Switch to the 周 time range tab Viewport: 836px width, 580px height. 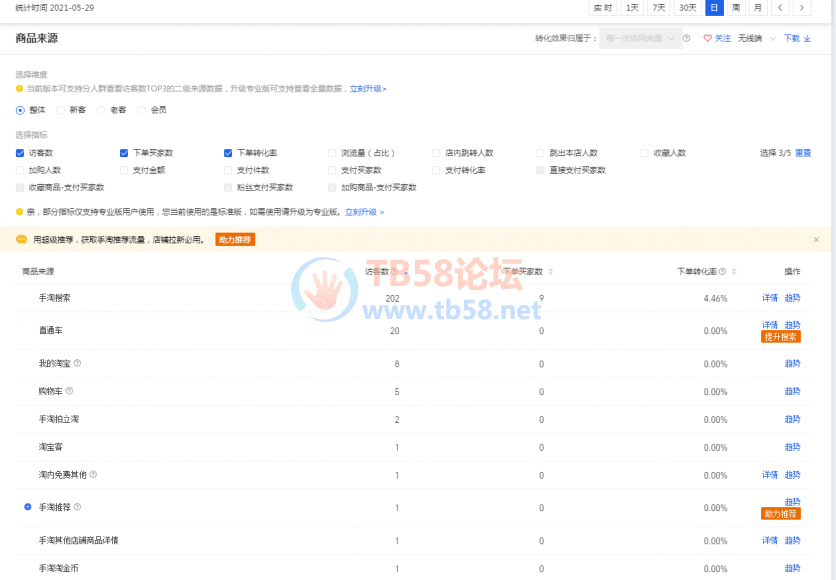(736, 8)
